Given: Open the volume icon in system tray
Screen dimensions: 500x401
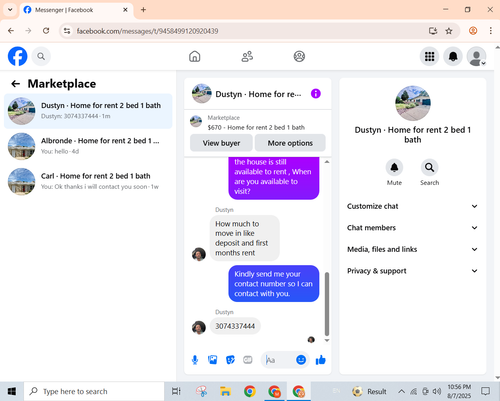Looking at the screenshot, I should tap(437, 391).
